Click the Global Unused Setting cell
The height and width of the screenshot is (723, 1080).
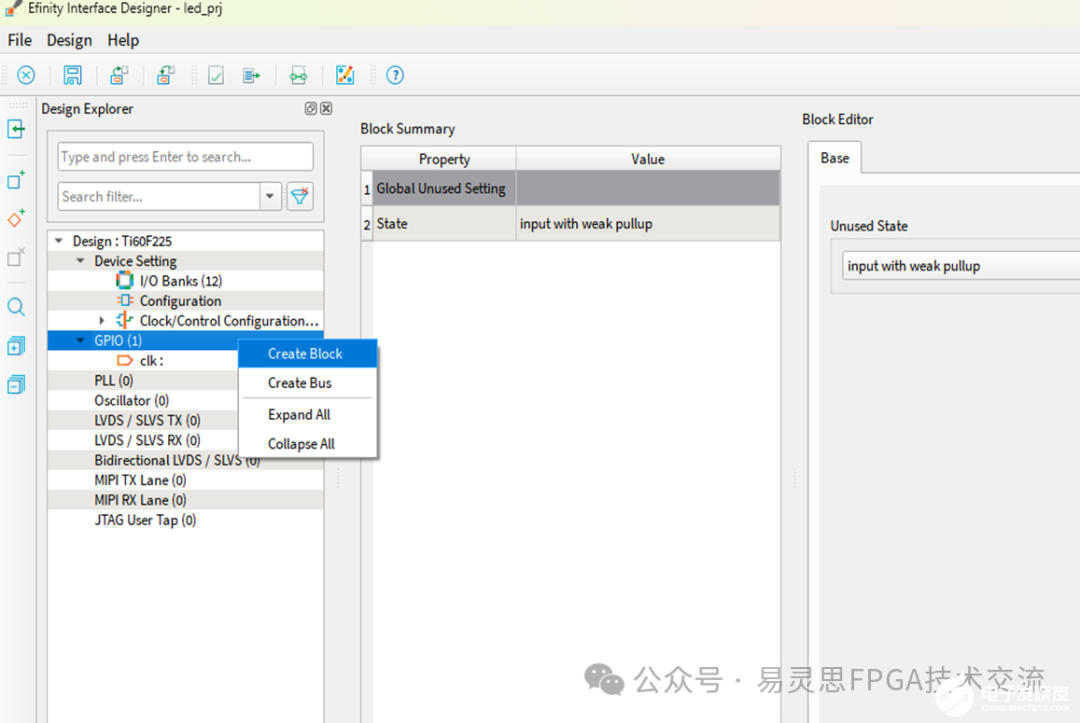coord(444,188)
